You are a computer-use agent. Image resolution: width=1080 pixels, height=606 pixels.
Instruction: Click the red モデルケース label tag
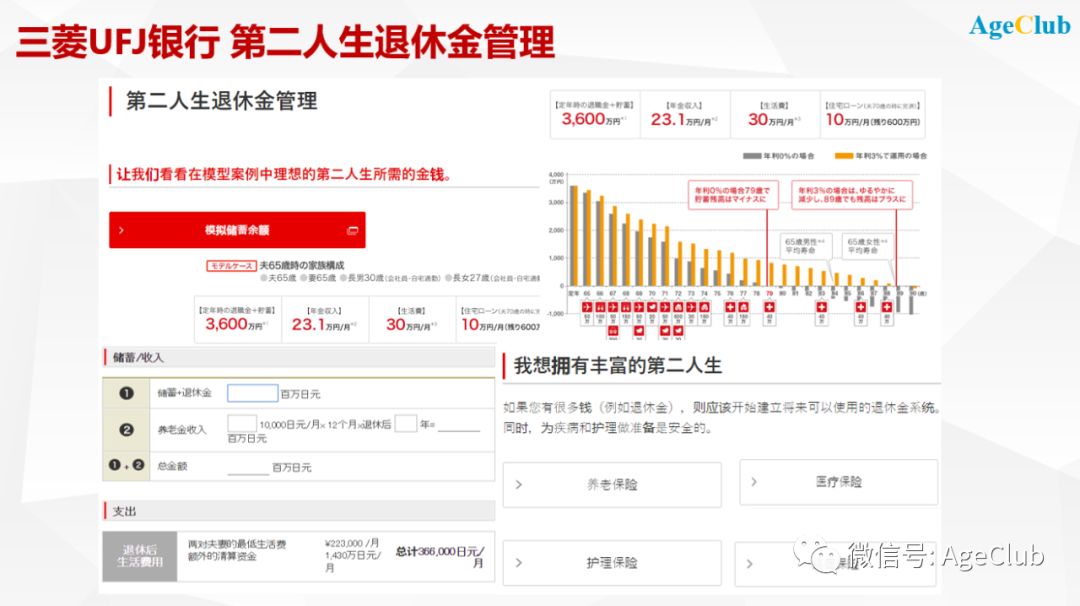pyautogui.click(x=231, y=266)
